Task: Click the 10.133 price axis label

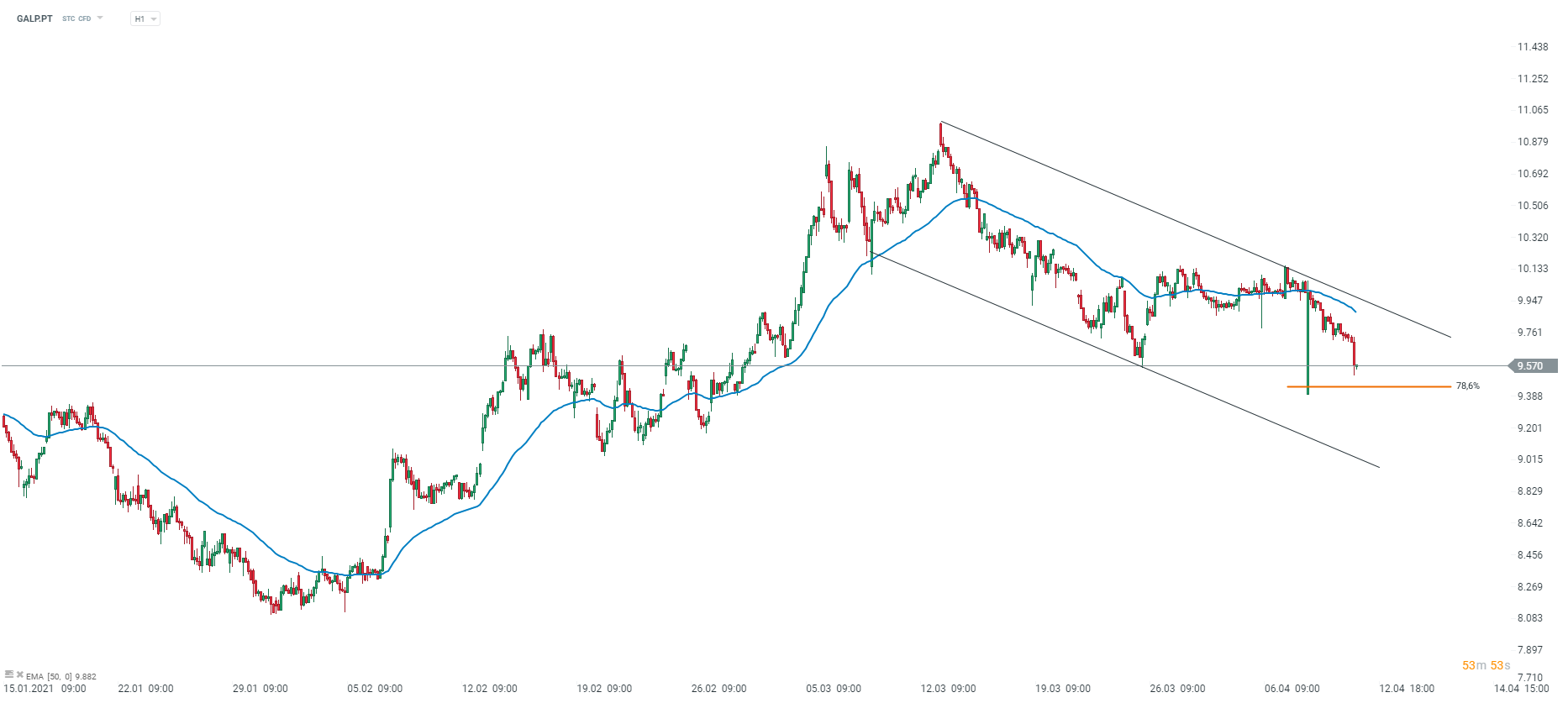Action: (1532, 269)
